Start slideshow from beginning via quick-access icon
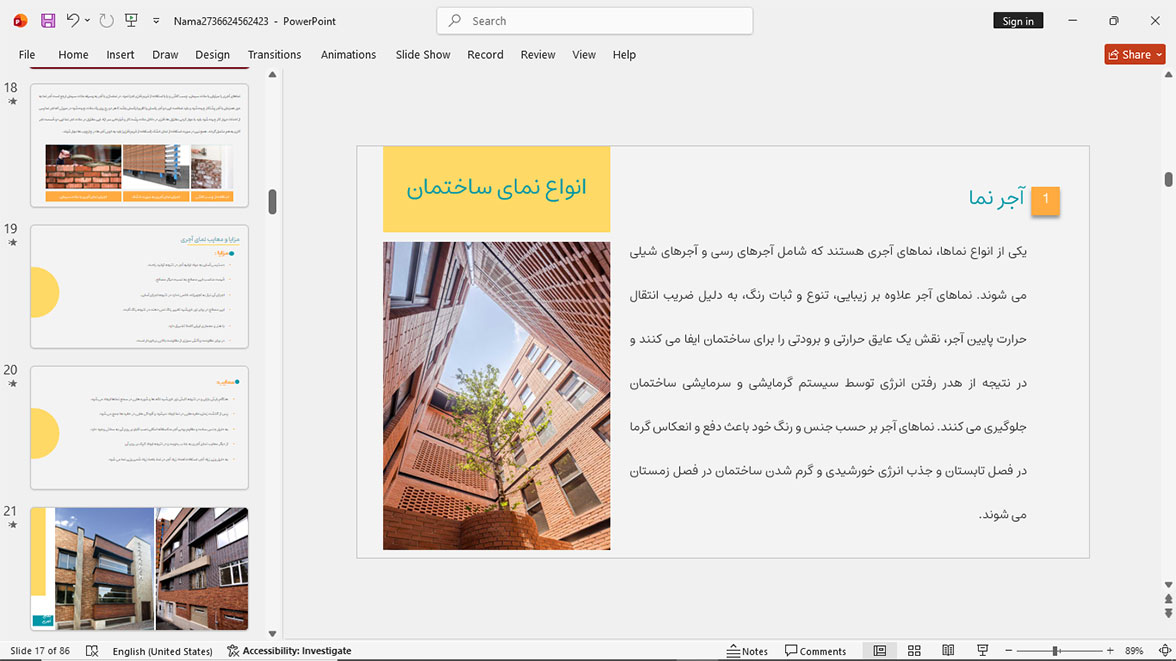This screenshot has width=1176, height=661. click(131, 21)
